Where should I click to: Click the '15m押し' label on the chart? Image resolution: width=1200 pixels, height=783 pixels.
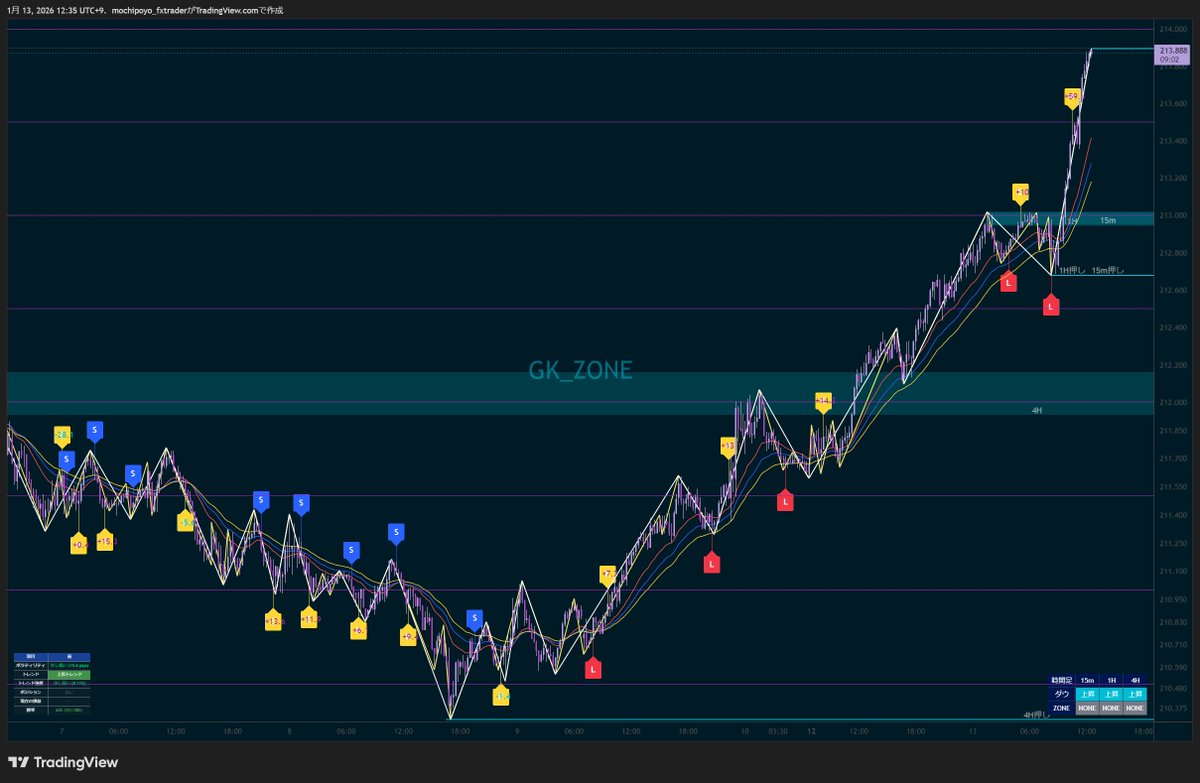[1108, 270]
